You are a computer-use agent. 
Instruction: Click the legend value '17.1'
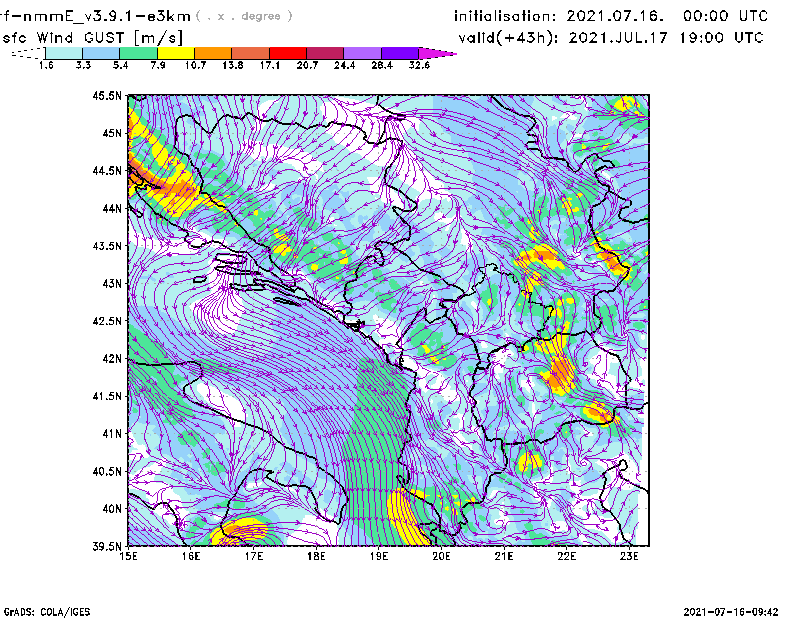270,65
